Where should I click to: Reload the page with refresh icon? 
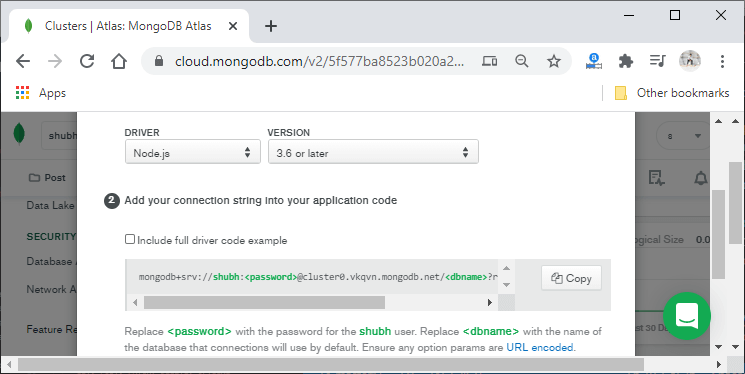87,61
